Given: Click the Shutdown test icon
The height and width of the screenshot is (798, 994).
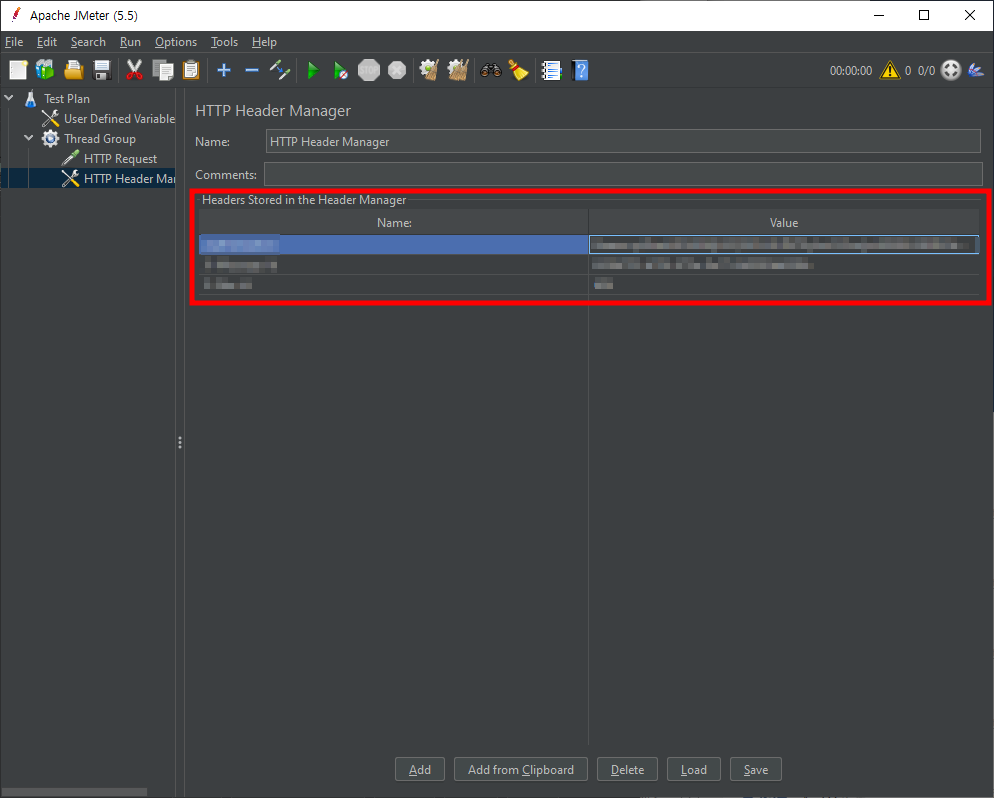Looking at the screenshot, I should [x=397, y=70].
